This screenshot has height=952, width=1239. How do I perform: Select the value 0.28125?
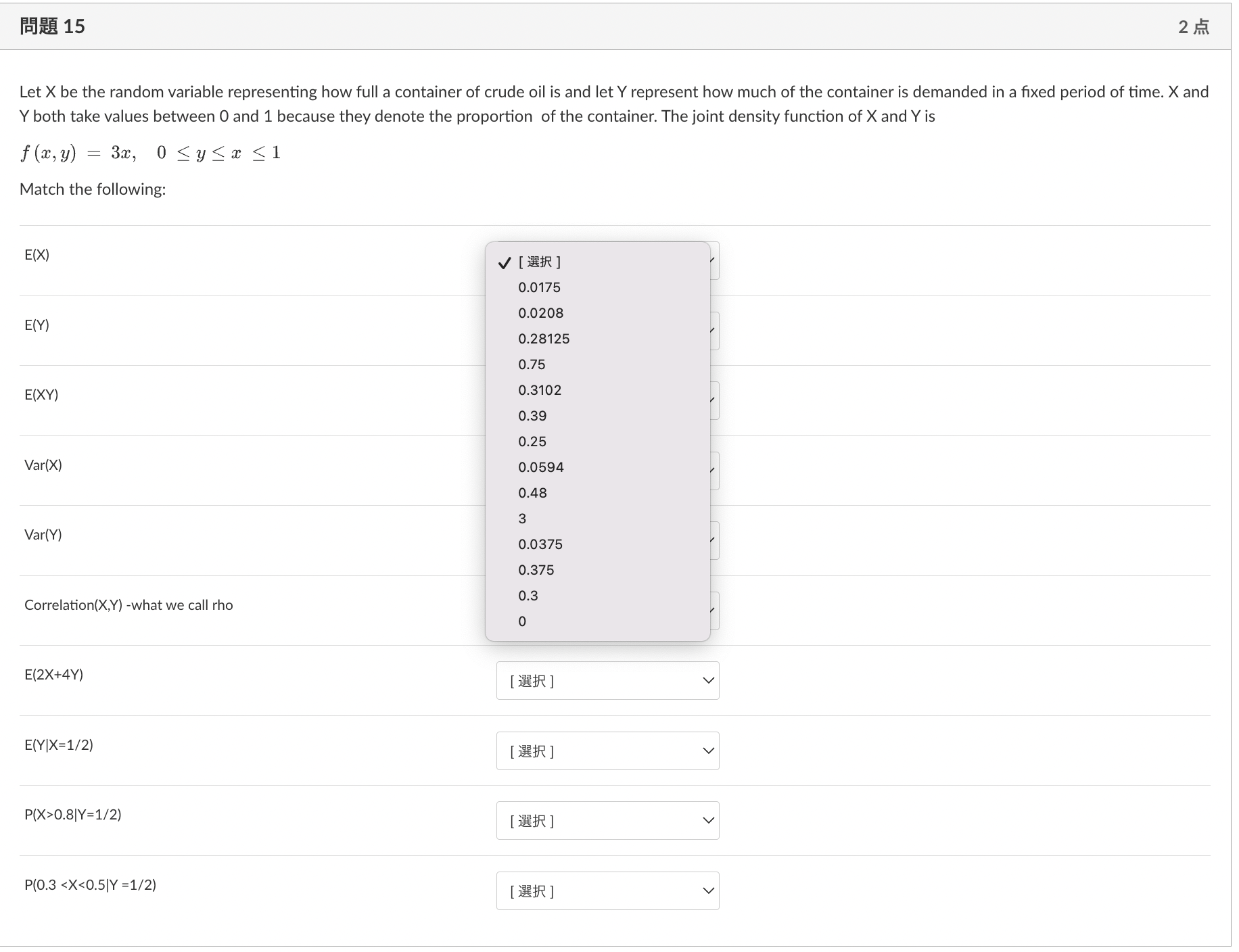pyautogui.click(x=543, y=338)
